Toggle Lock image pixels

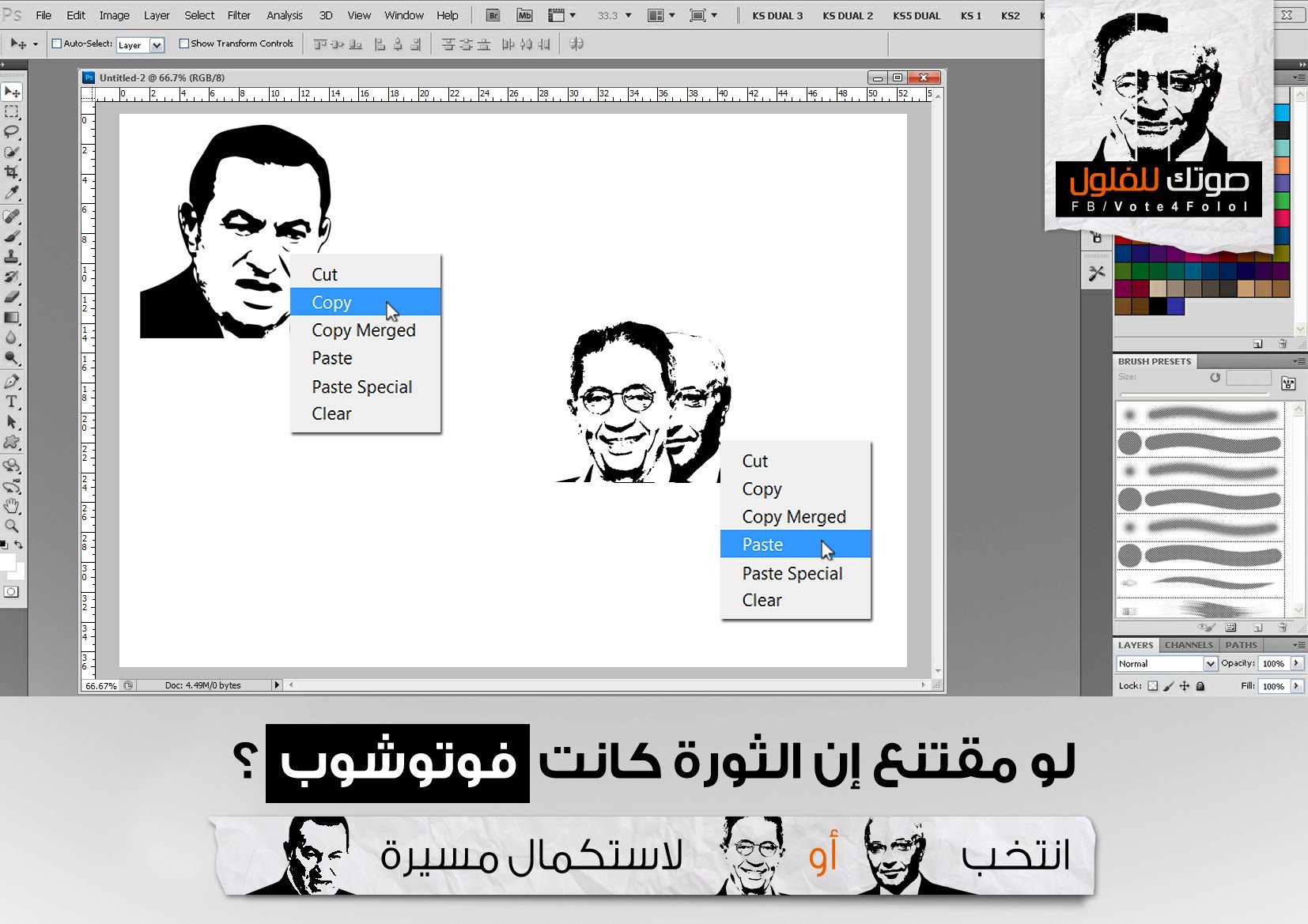click(1169, 686)
